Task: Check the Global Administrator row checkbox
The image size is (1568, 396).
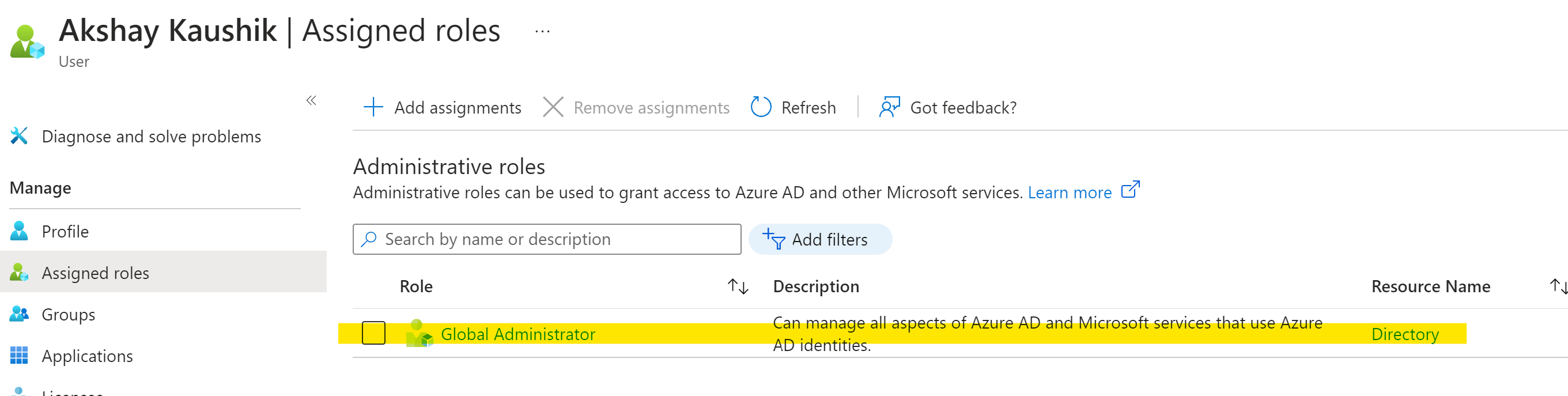Action: point(373,333)
